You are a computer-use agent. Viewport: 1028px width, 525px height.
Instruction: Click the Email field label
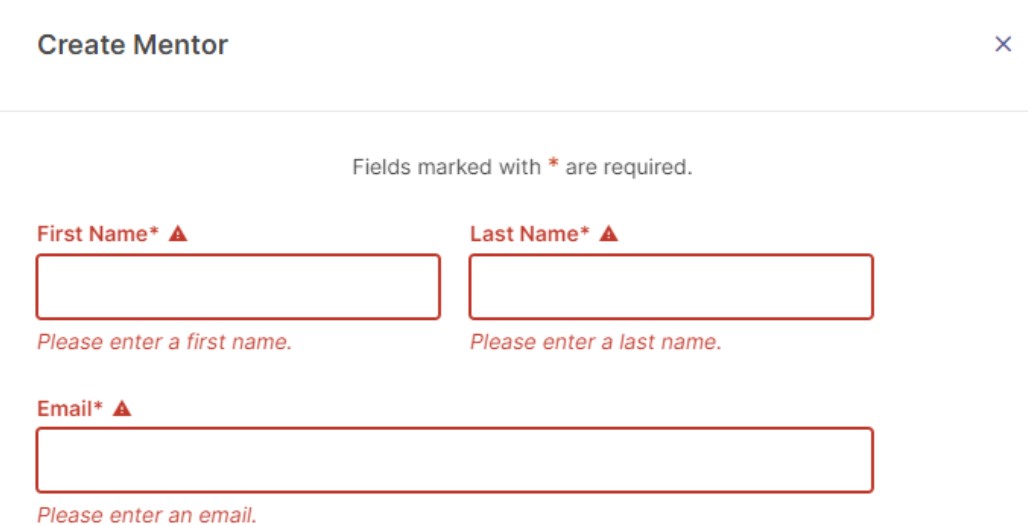pos(70,409)
